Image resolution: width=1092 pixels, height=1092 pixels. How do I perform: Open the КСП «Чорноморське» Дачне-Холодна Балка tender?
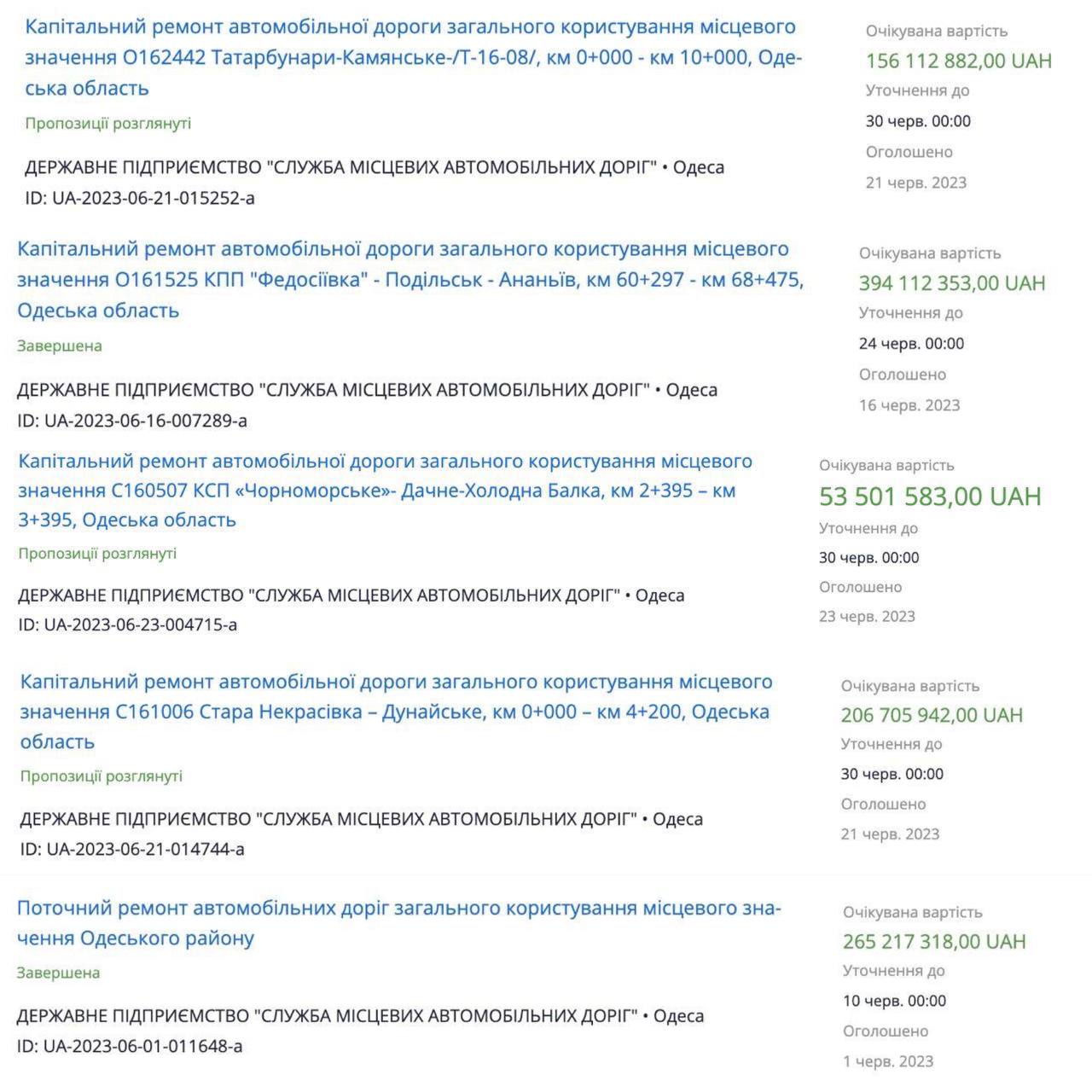click(384, 491)
